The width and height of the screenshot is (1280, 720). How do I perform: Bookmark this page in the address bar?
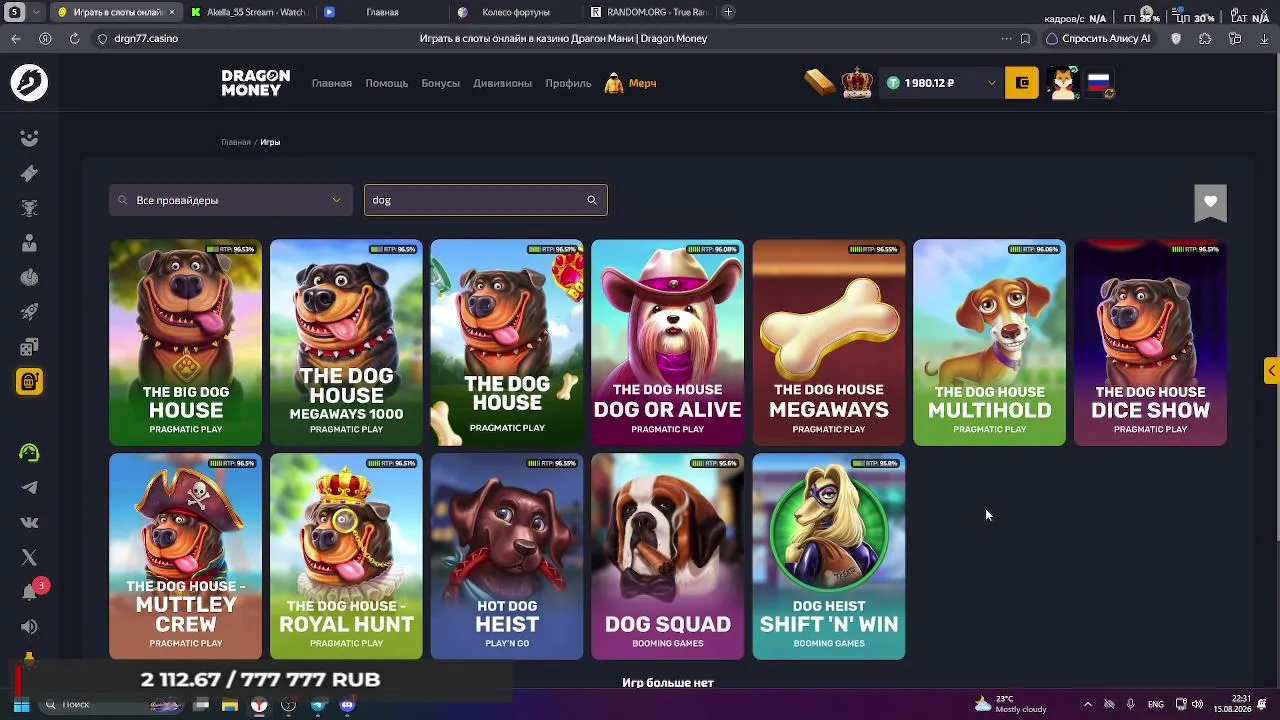1025,39
